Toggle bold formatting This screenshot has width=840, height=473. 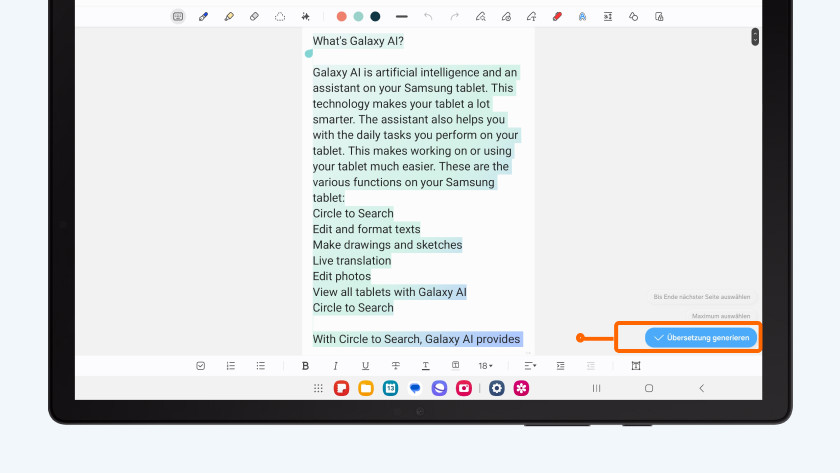305,366
